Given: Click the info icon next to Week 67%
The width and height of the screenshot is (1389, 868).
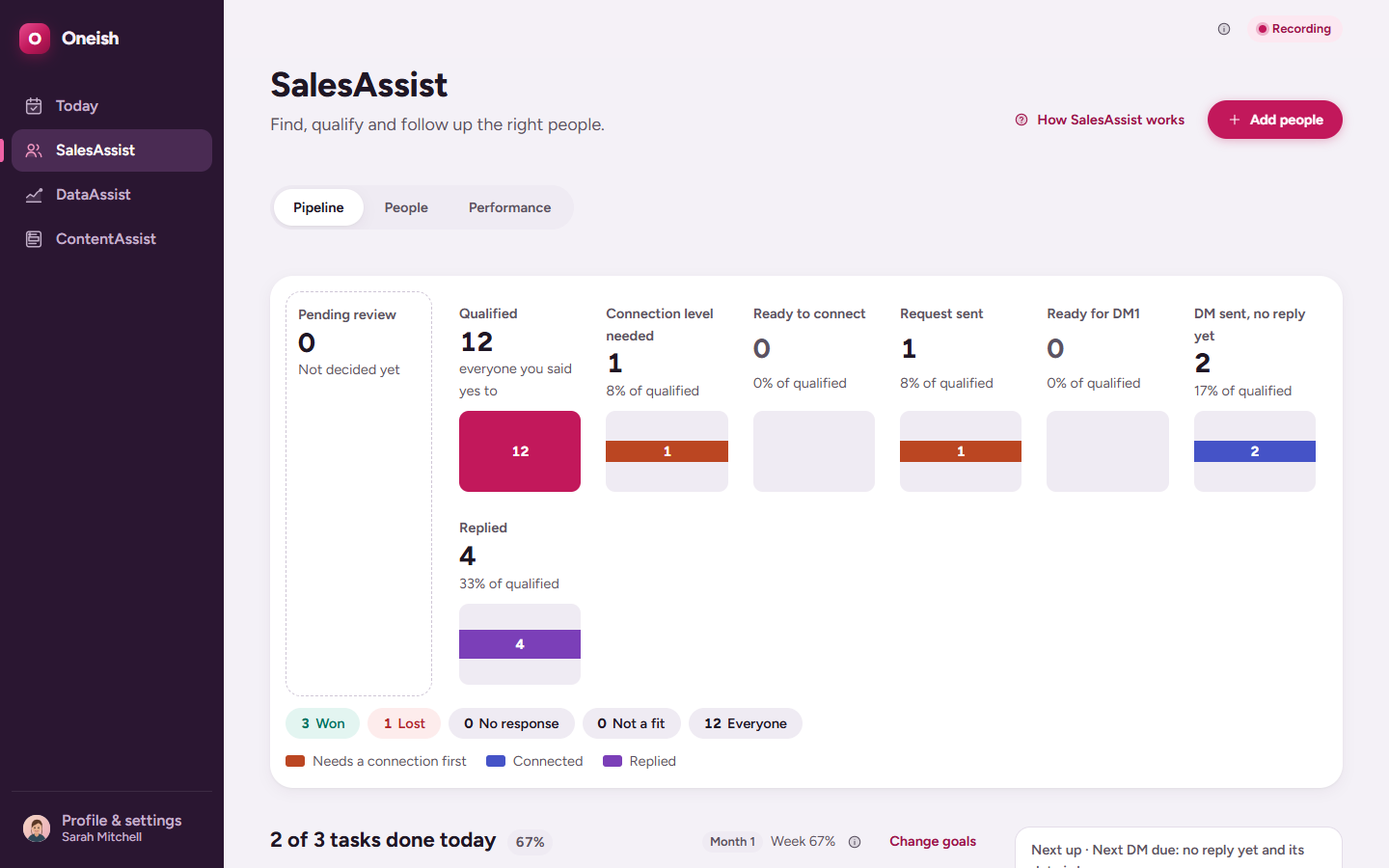Looking at the screenshot, I should click(x=855, y=842).
